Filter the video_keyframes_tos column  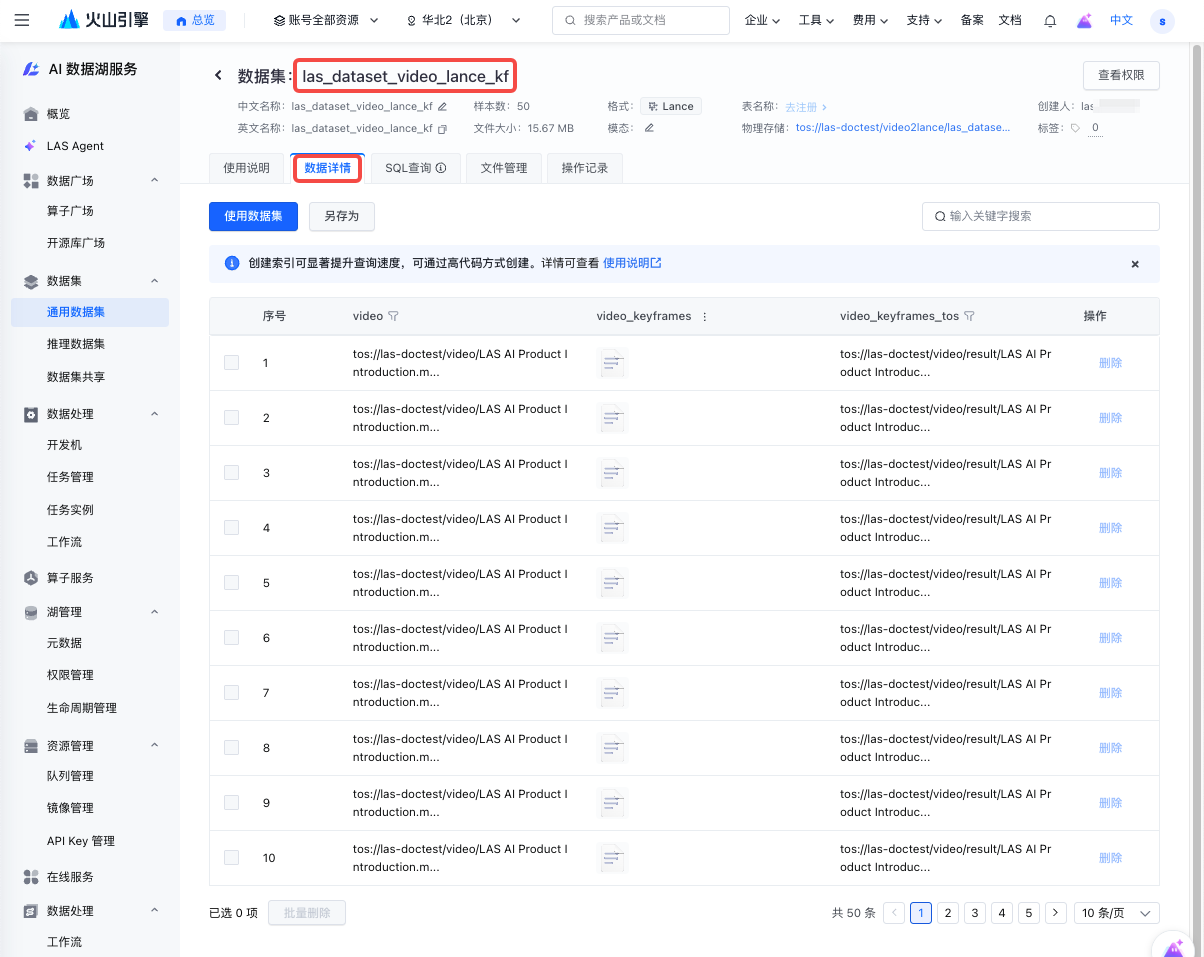click(969, 316)
